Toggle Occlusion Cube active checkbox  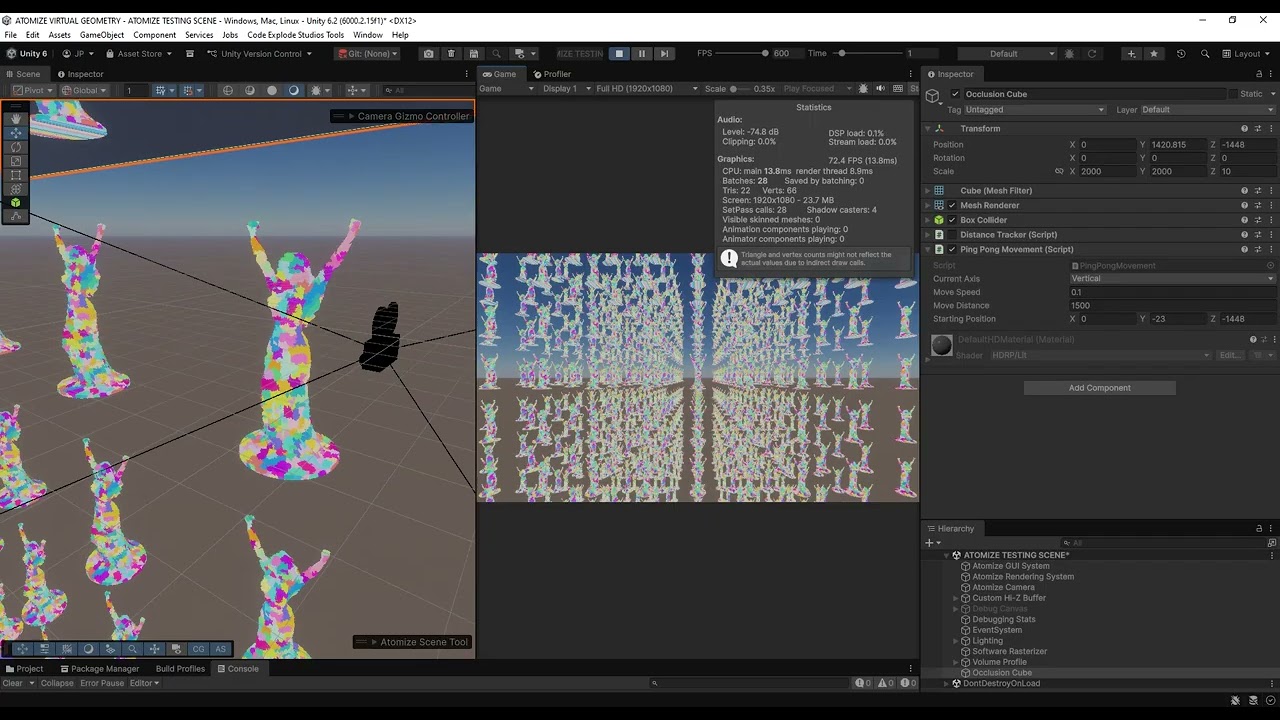(955, 95)
